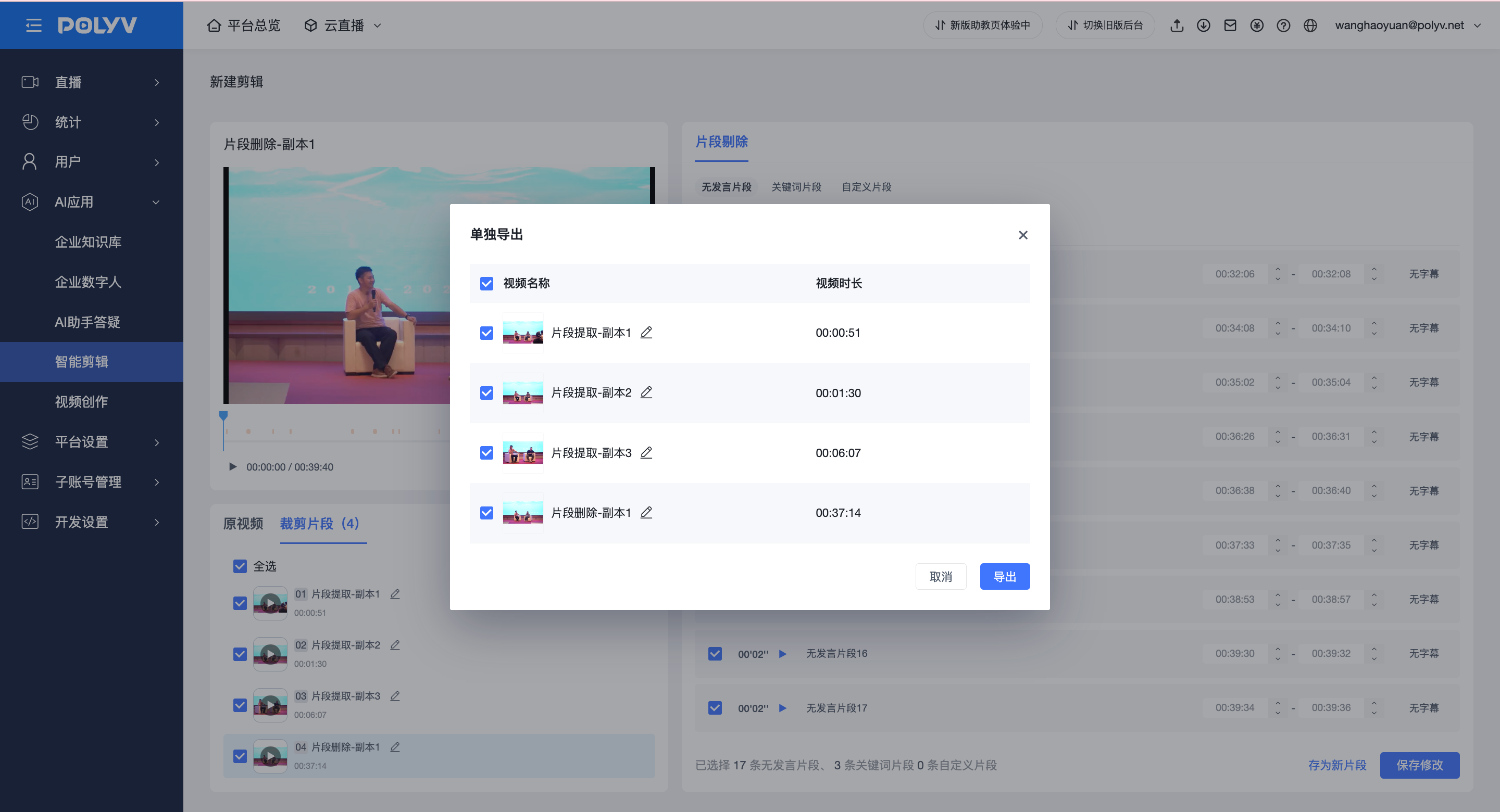Click 取消 button in dialog

click(x=941, y=576)
